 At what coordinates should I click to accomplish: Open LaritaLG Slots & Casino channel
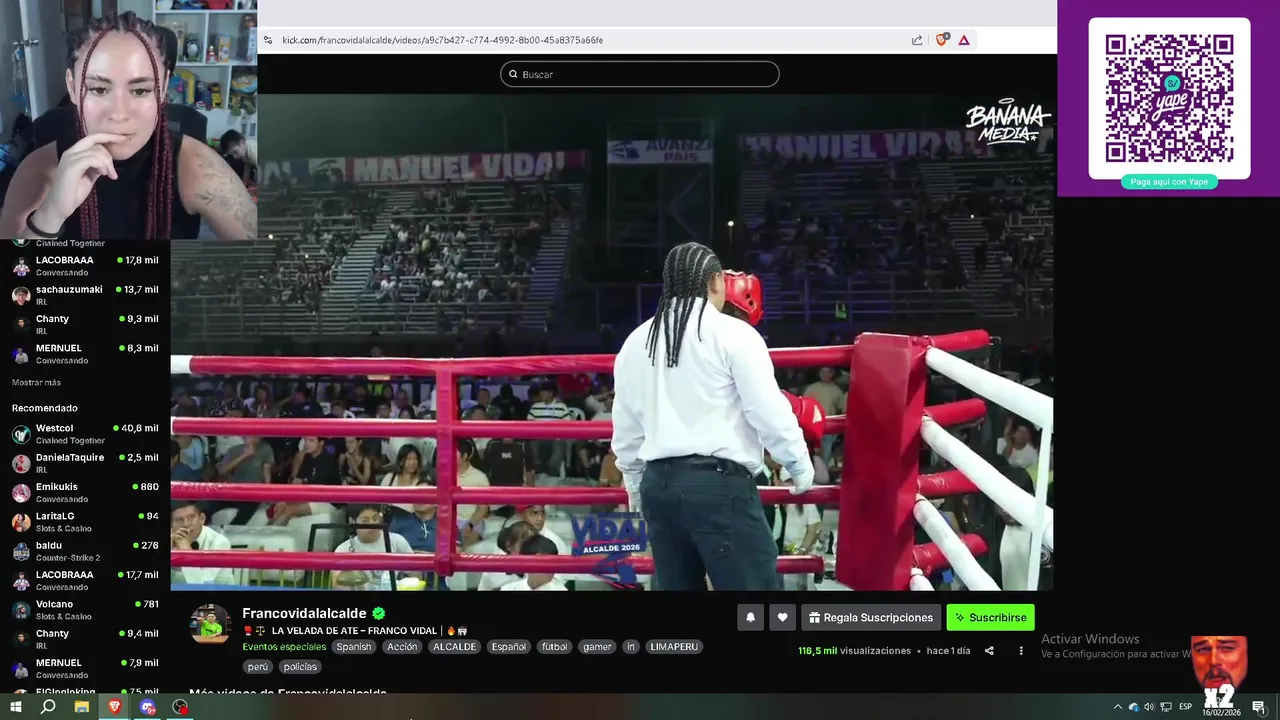tap(85, 522)
